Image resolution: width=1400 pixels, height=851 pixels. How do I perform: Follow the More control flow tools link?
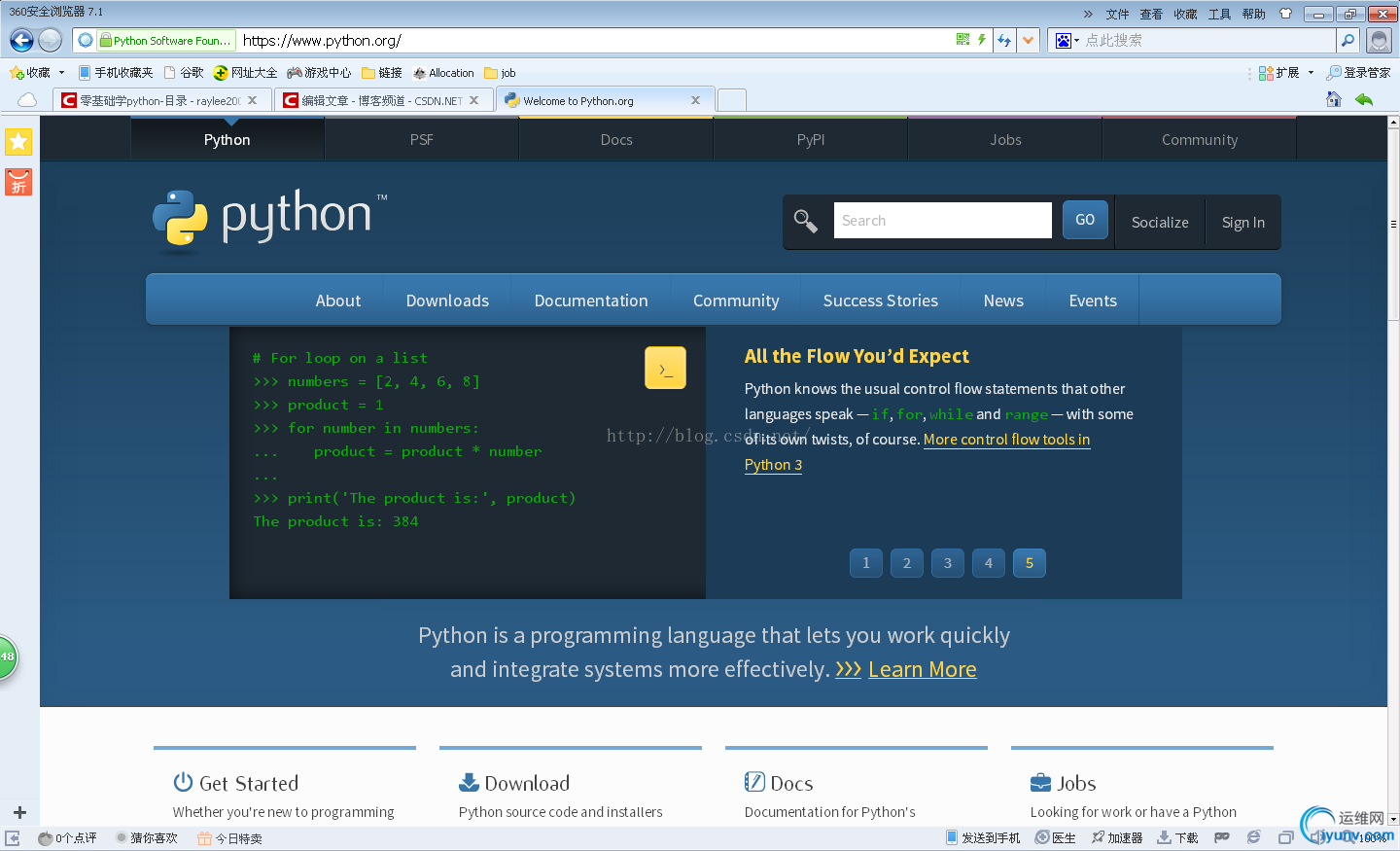1006,440
